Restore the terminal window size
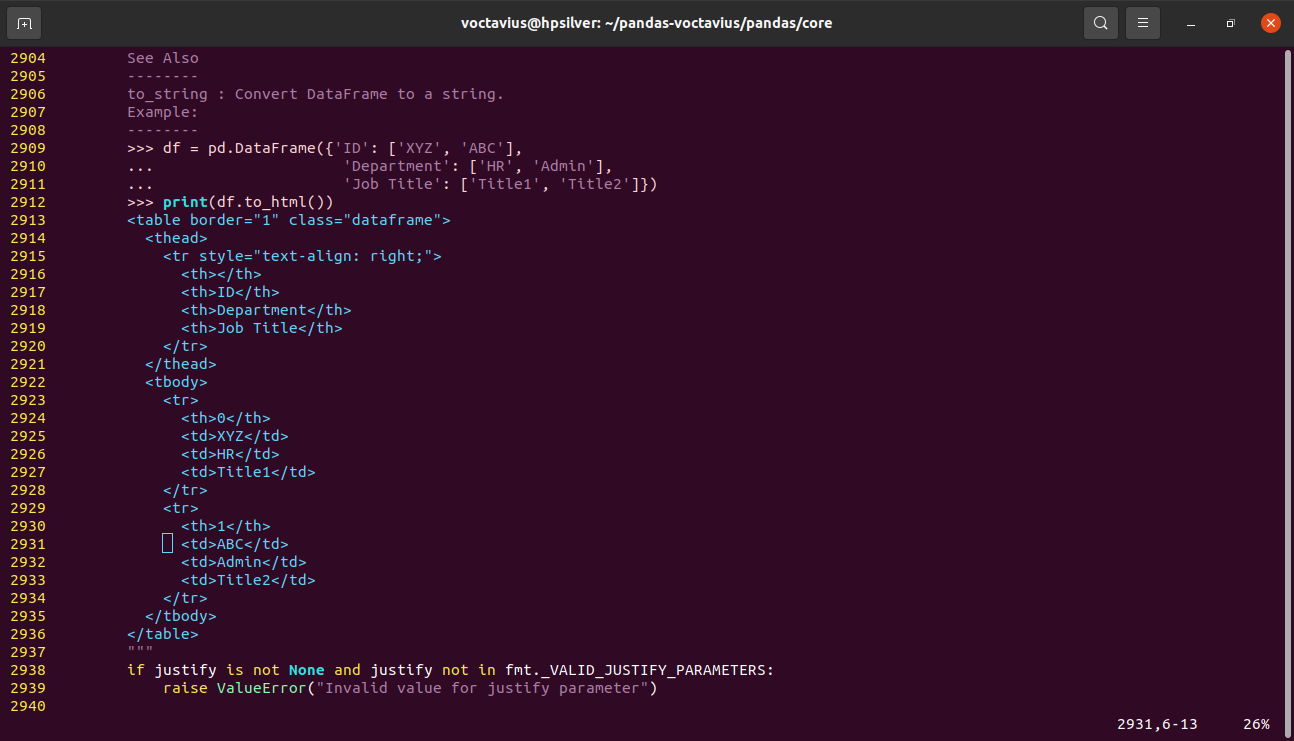Image resolution: width=1294 pixels, height=741 pixels. pyautogui.click(x=1231, y=23)
